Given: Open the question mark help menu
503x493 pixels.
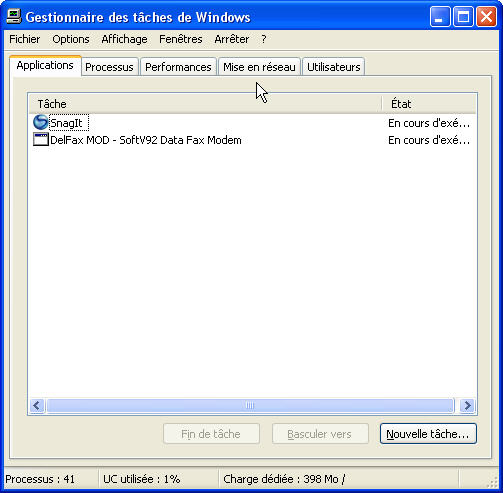Looking at the screenshot, I should click(264, 39).
